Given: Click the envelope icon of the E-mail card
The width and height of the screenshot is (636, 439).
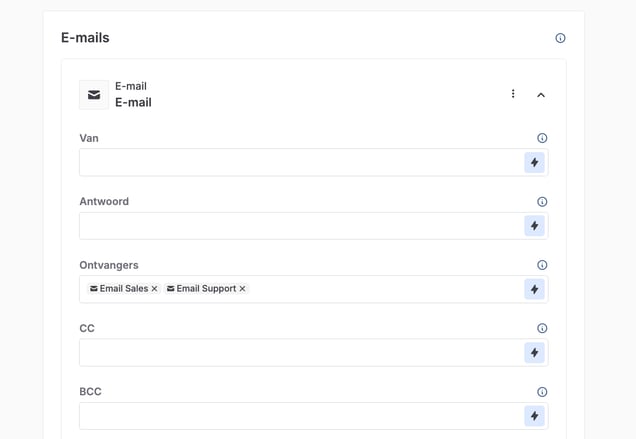Looking at the screenshot, I should [94, 95].
